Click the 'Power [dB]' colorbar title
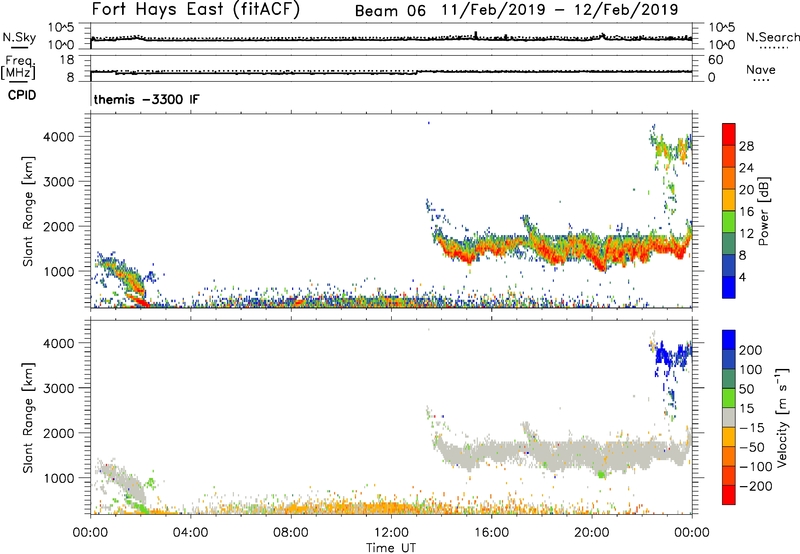The image size is (800, 554). [x=763, y=211]
